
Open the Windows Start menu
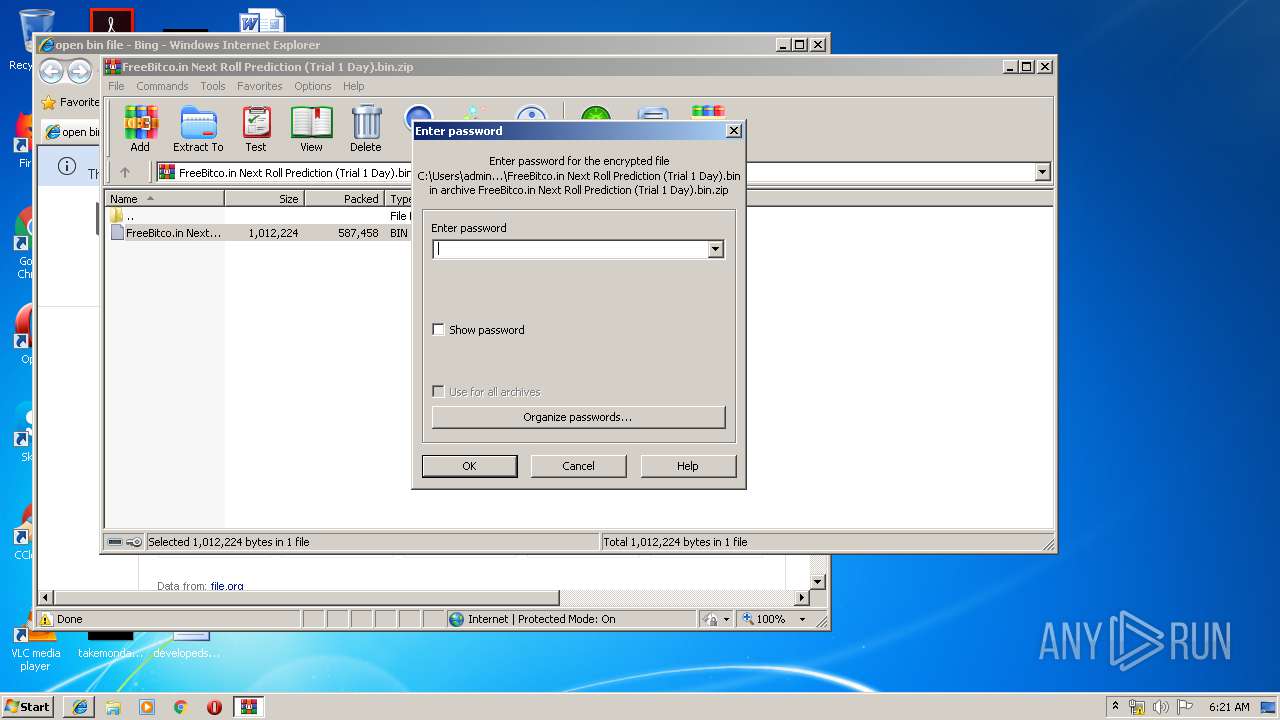pyautogui.click(x=27, y=706)
